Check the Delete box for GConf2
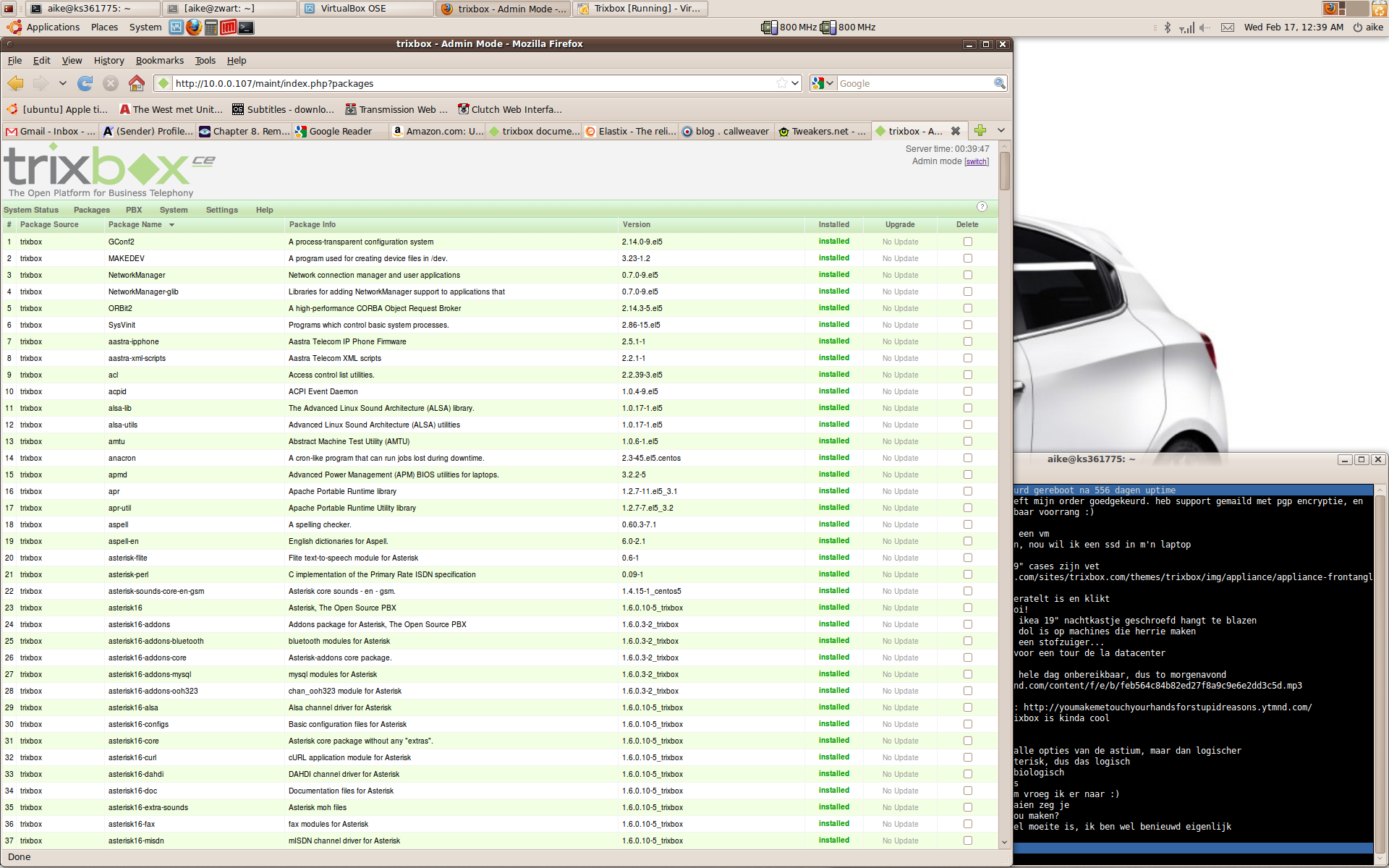Viewport: 1389px width, 868px height. [x=967, y=242]
